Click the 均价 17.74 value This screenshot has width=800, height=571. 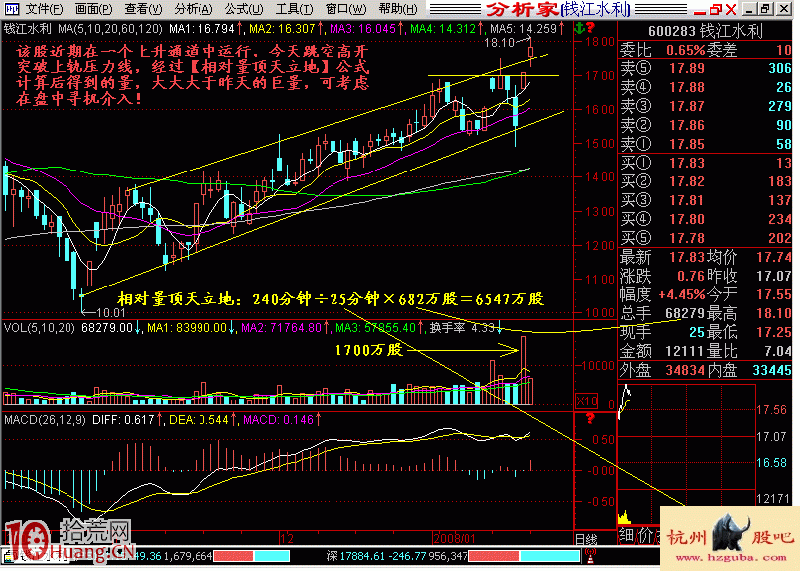(774, 257)
